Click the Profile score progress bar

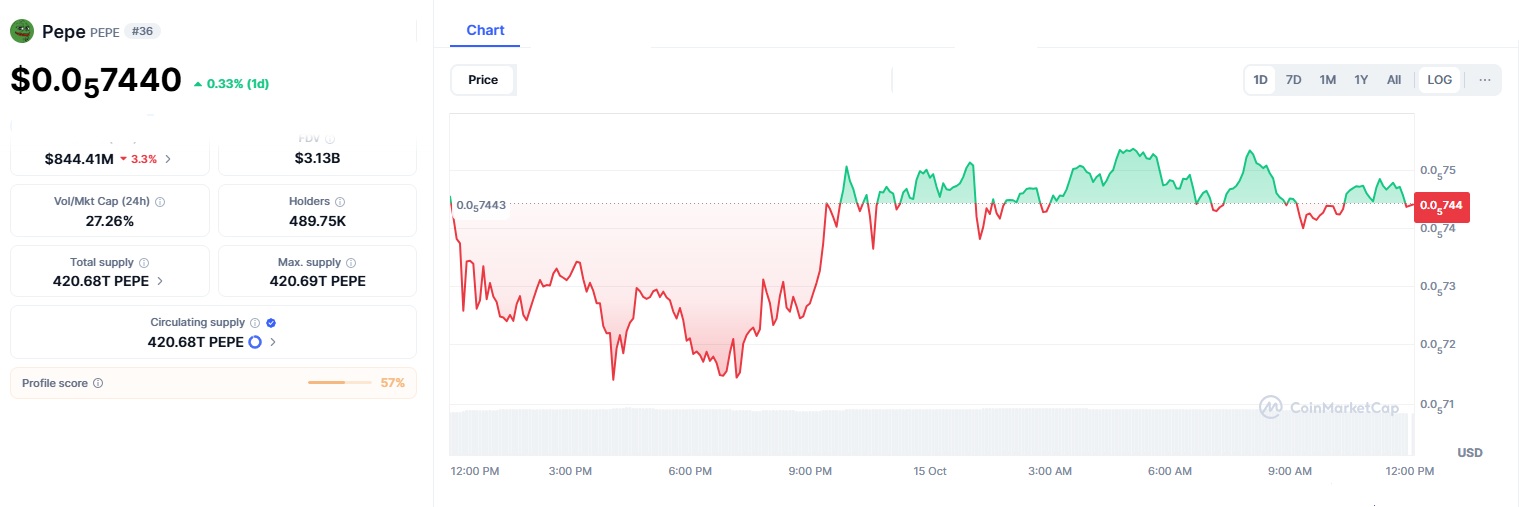pos(341,383)
